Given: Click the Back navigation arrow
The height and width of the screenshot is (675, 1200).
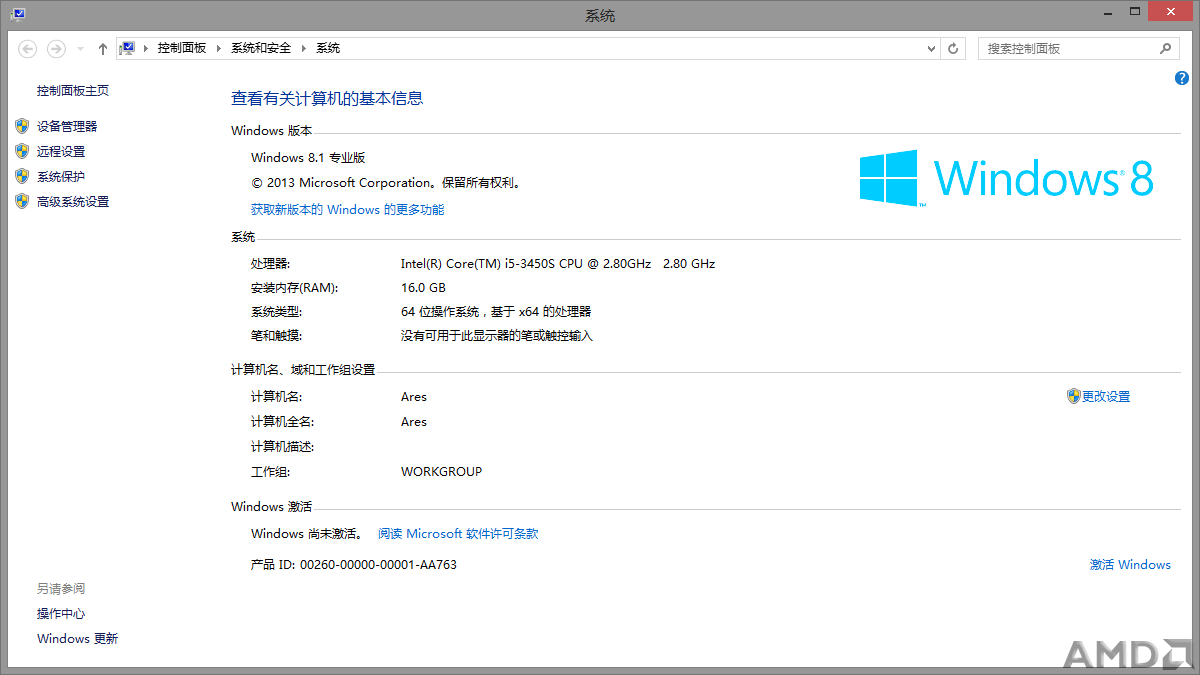Looking at the screenshot, I should 28,48.
